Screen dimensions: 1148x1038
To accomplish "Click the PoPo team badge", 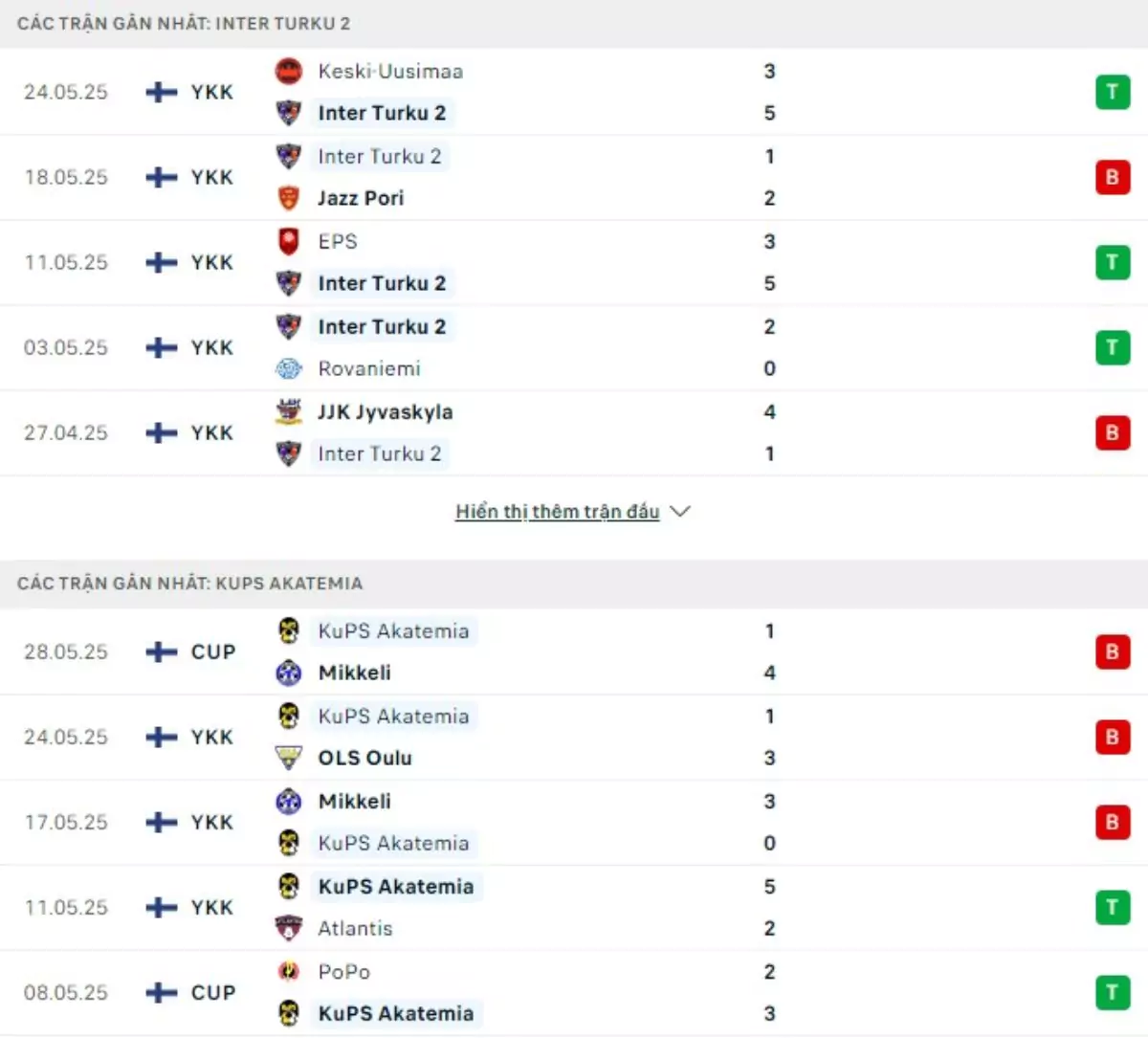I will pos(288,971).
